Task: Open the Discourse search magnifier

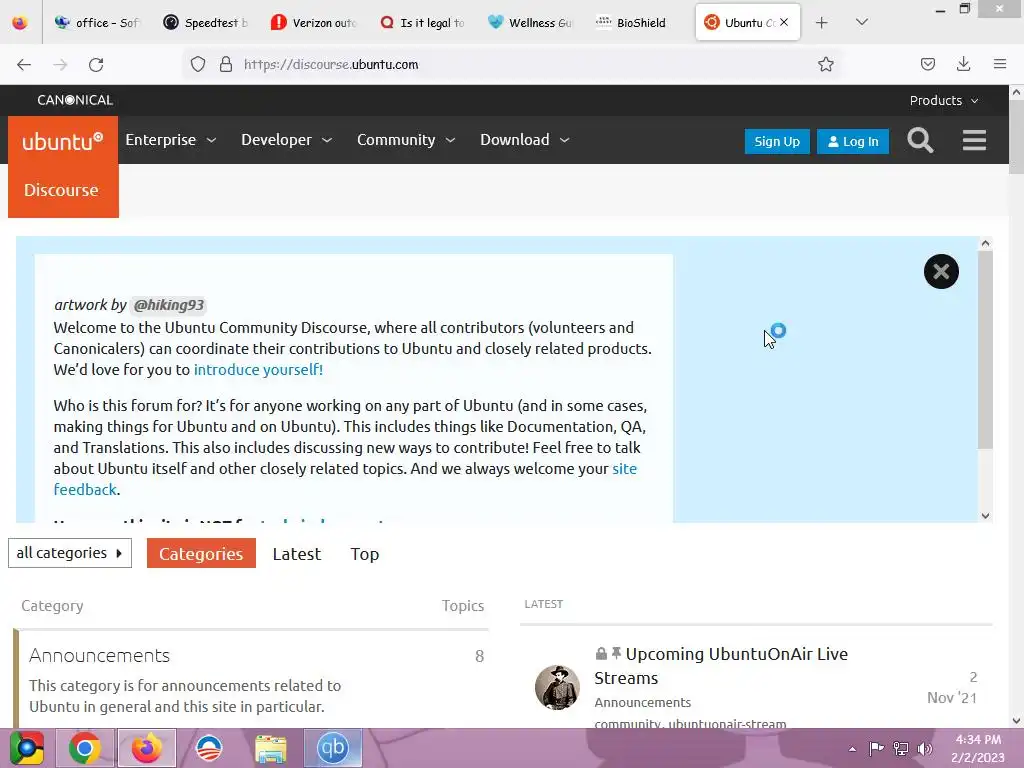Action: (920, 140)
